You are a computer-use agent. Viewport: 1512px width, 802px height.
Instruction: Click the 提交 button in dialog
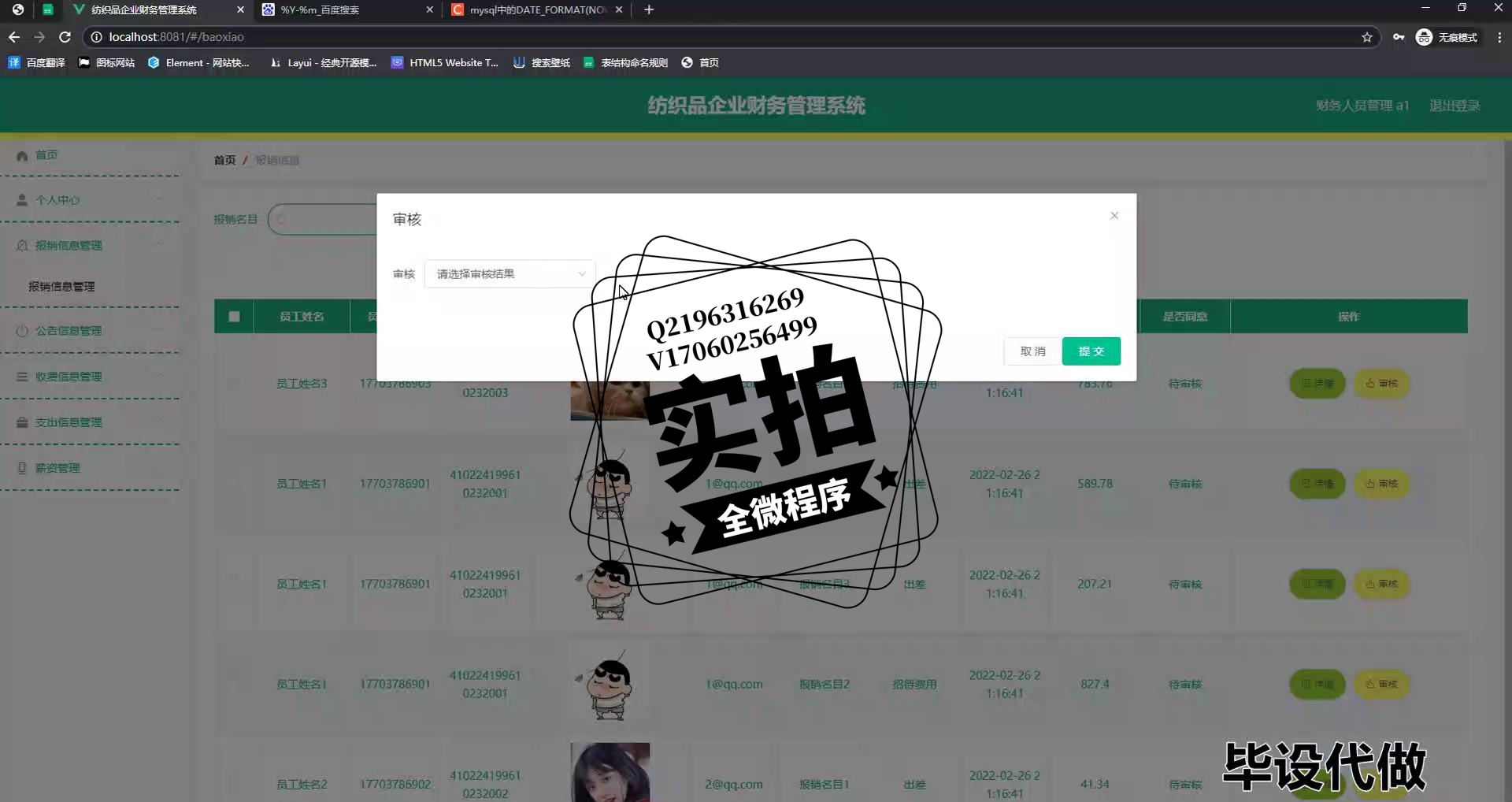(1091, 351)
